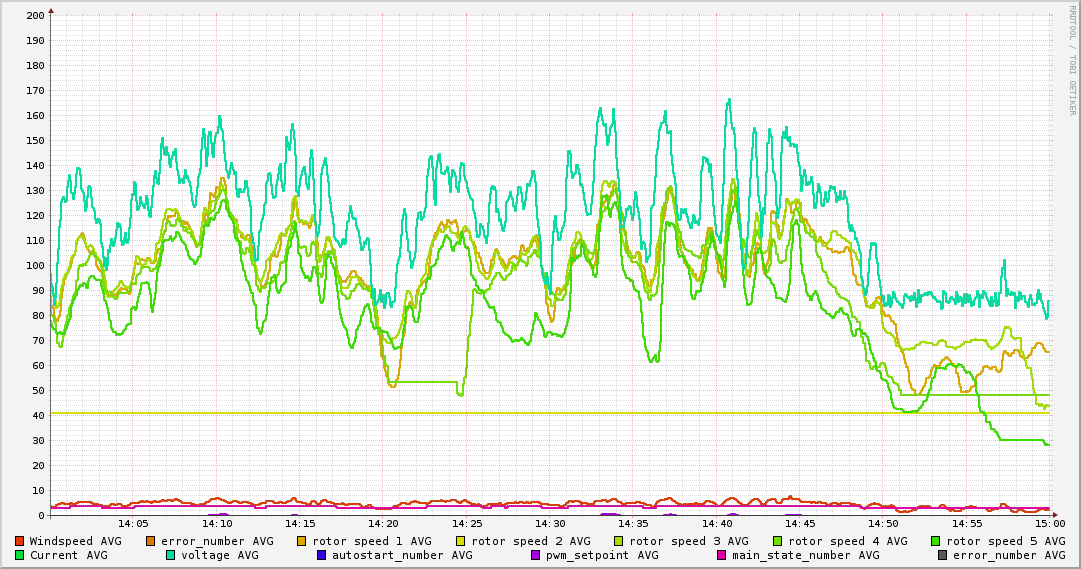Click the 14:15 time axis label
The image size is (1081, 569).
pyautogui.click(x=300, y=525)
